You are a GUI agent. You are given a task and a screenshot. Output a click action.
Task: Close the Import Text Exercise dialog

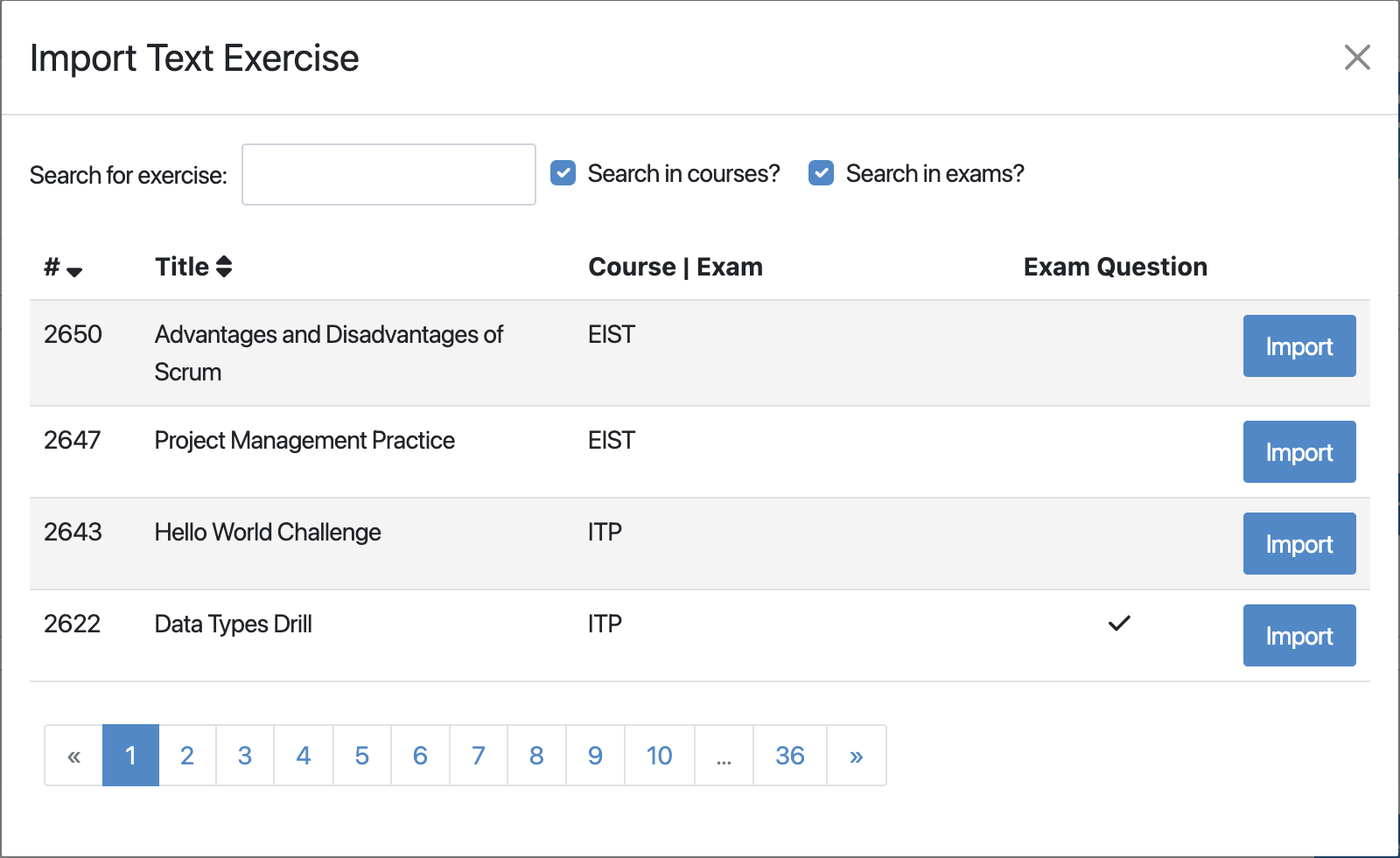point(1357,58)
